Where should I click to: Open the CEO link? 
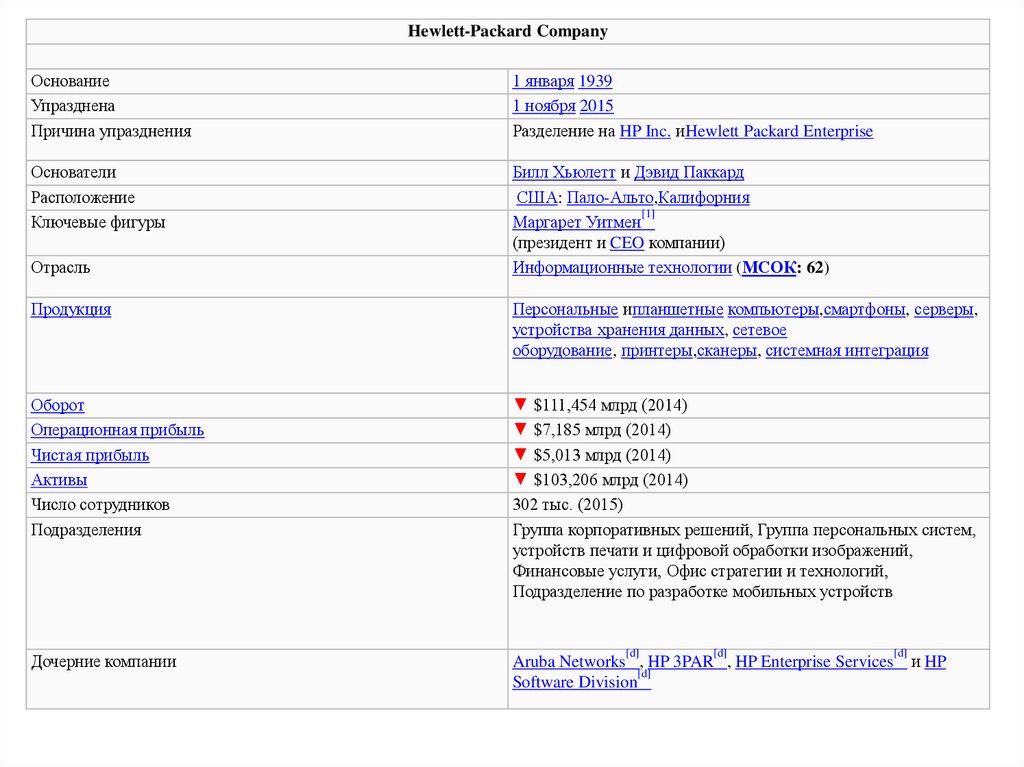[626, 243]
